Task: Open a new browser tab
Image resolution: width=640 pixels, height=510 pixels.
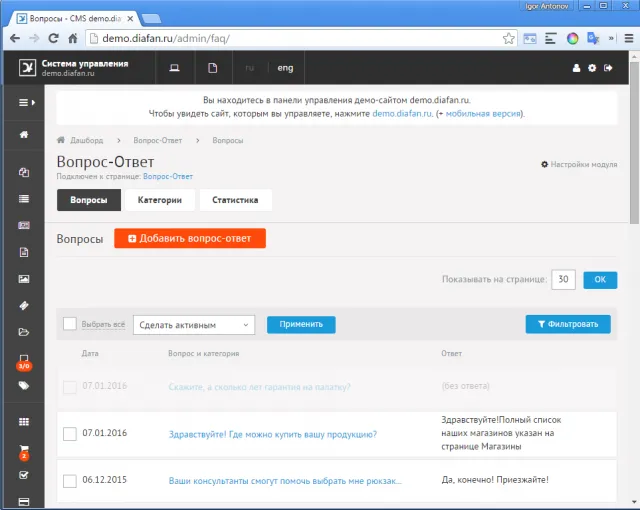Action: [151, 19]
